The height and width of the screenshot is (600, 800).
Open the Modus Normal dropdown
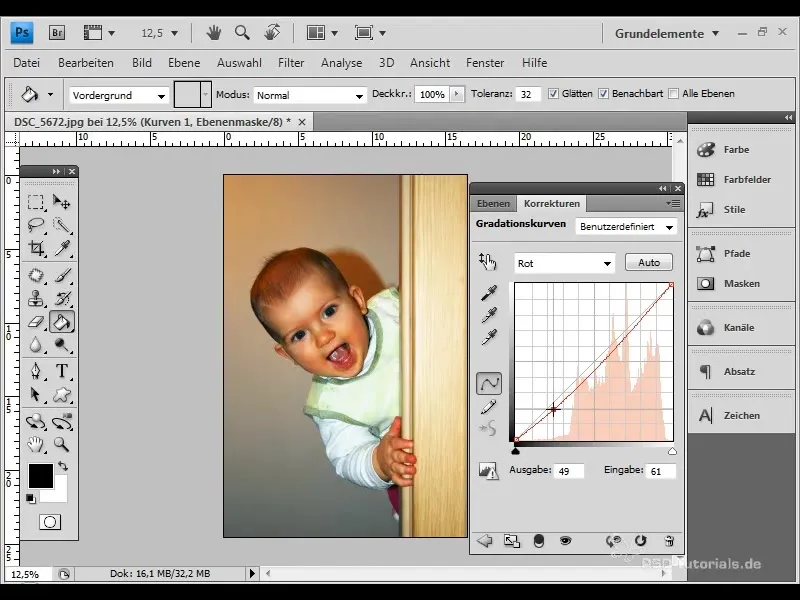(310, 95)
